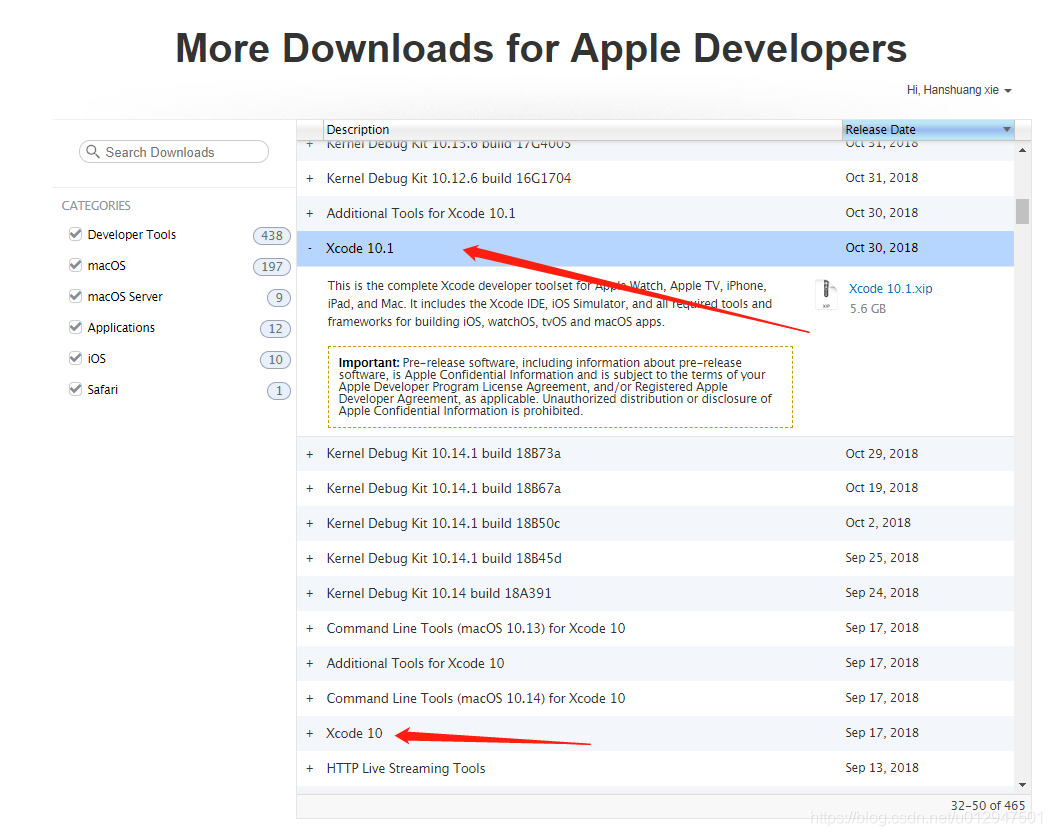Click the Oct 29, 2018 release date
The width and height of the screenshot is (1052, 836).
point(882,454)
